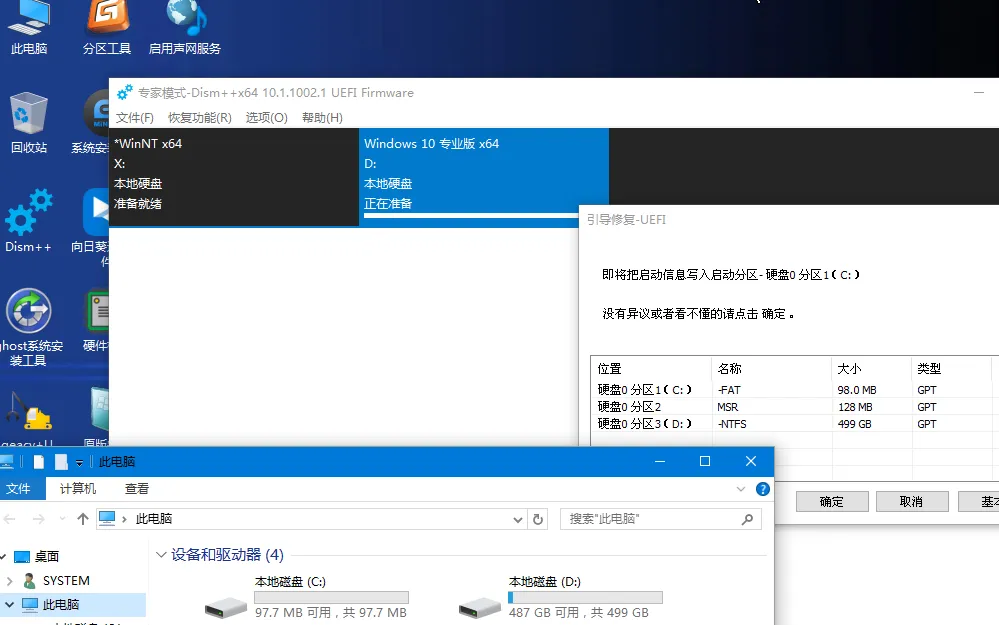Switch to the 计算机 ribbon tab
The width and height of the screenshot is (999, 625).
78,489
